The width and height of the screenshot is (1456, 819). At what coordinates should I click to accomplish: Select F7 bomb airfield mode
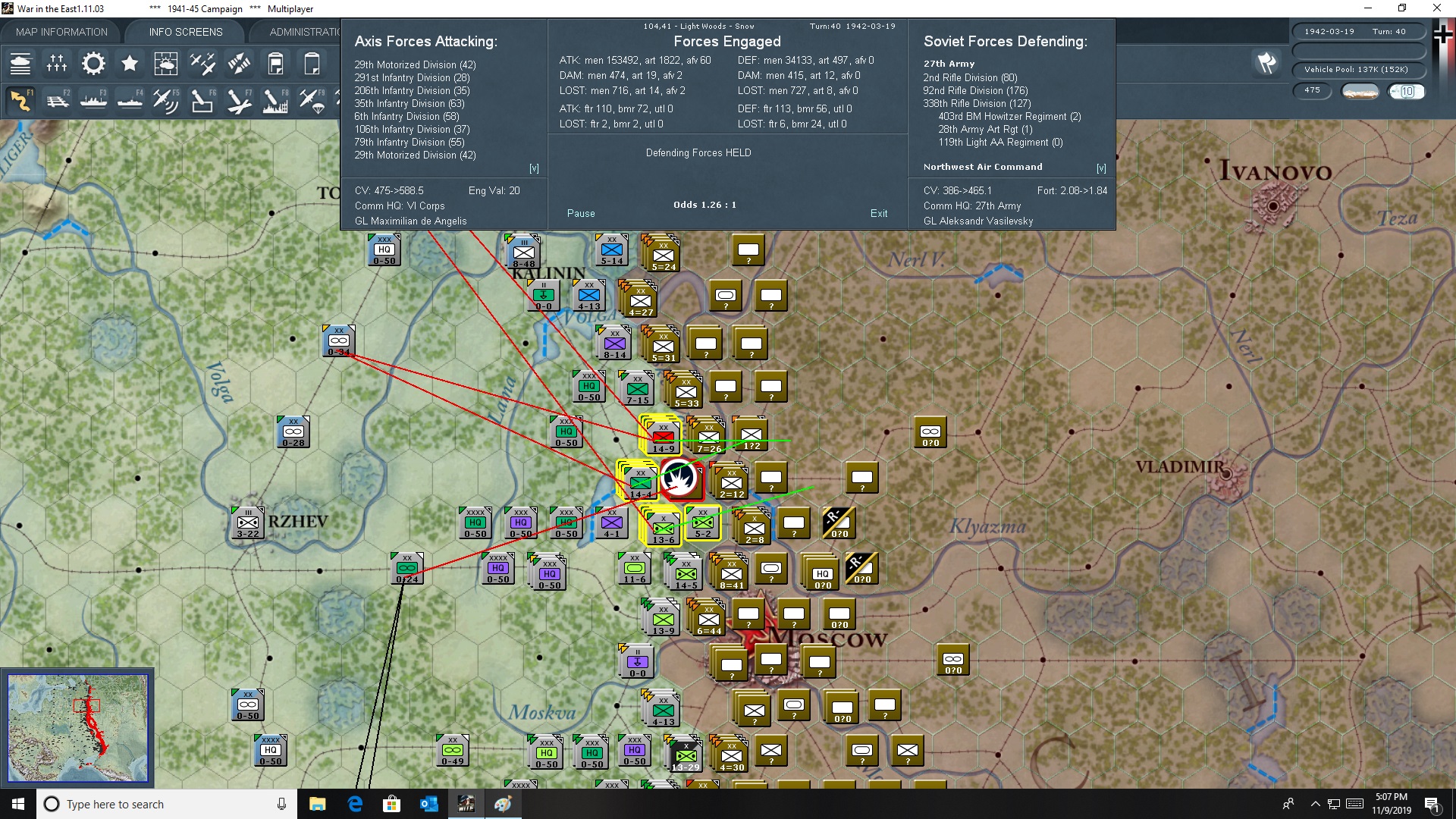239,100
